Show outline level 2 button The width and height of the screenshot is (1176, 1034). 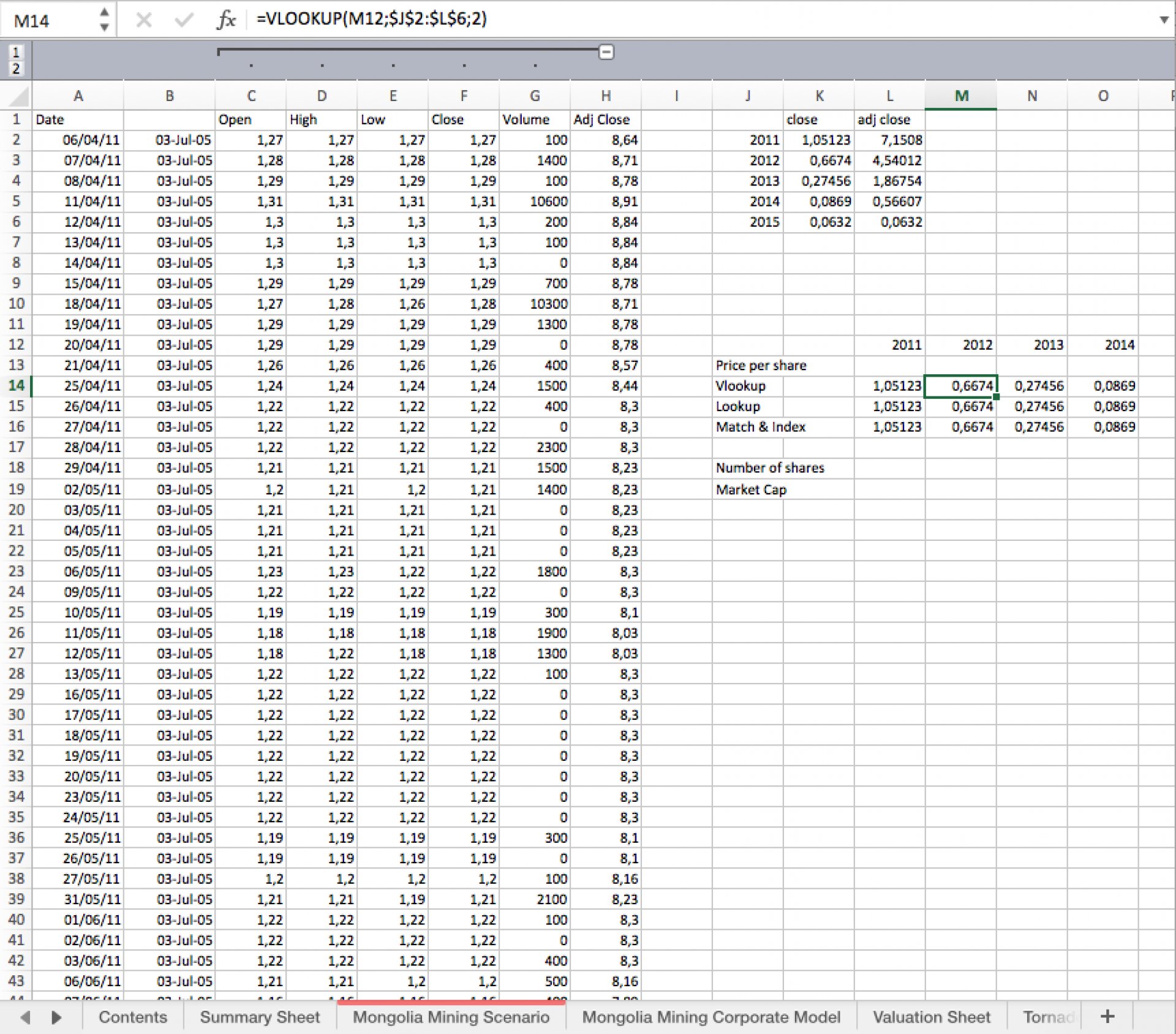(x=16, y=68)
